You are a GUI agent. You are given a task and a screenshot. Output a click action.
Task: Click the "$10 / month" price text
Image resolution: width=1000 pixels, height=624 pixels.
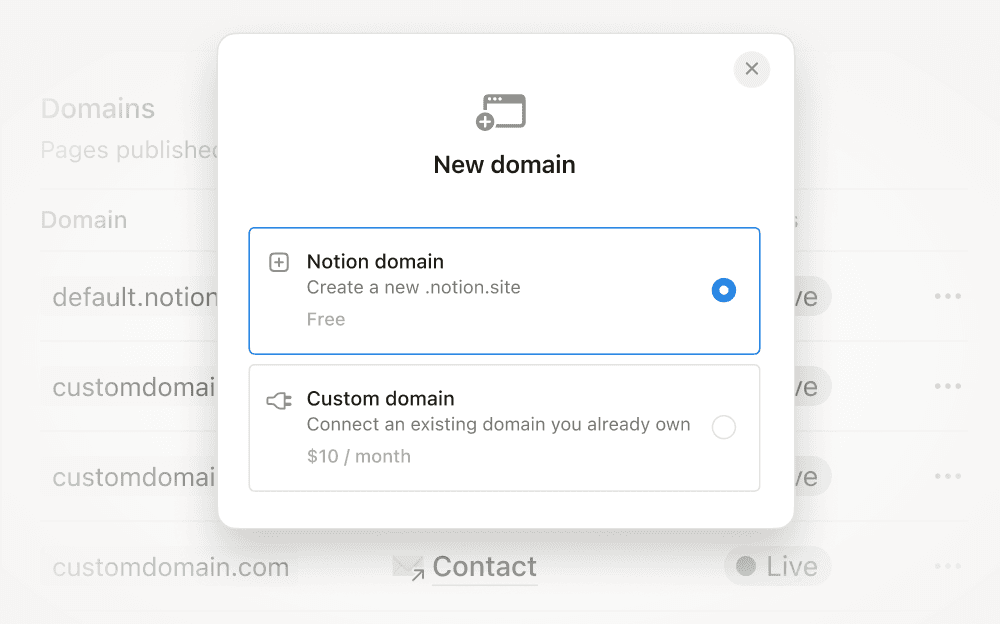click(x=358, y=456)
